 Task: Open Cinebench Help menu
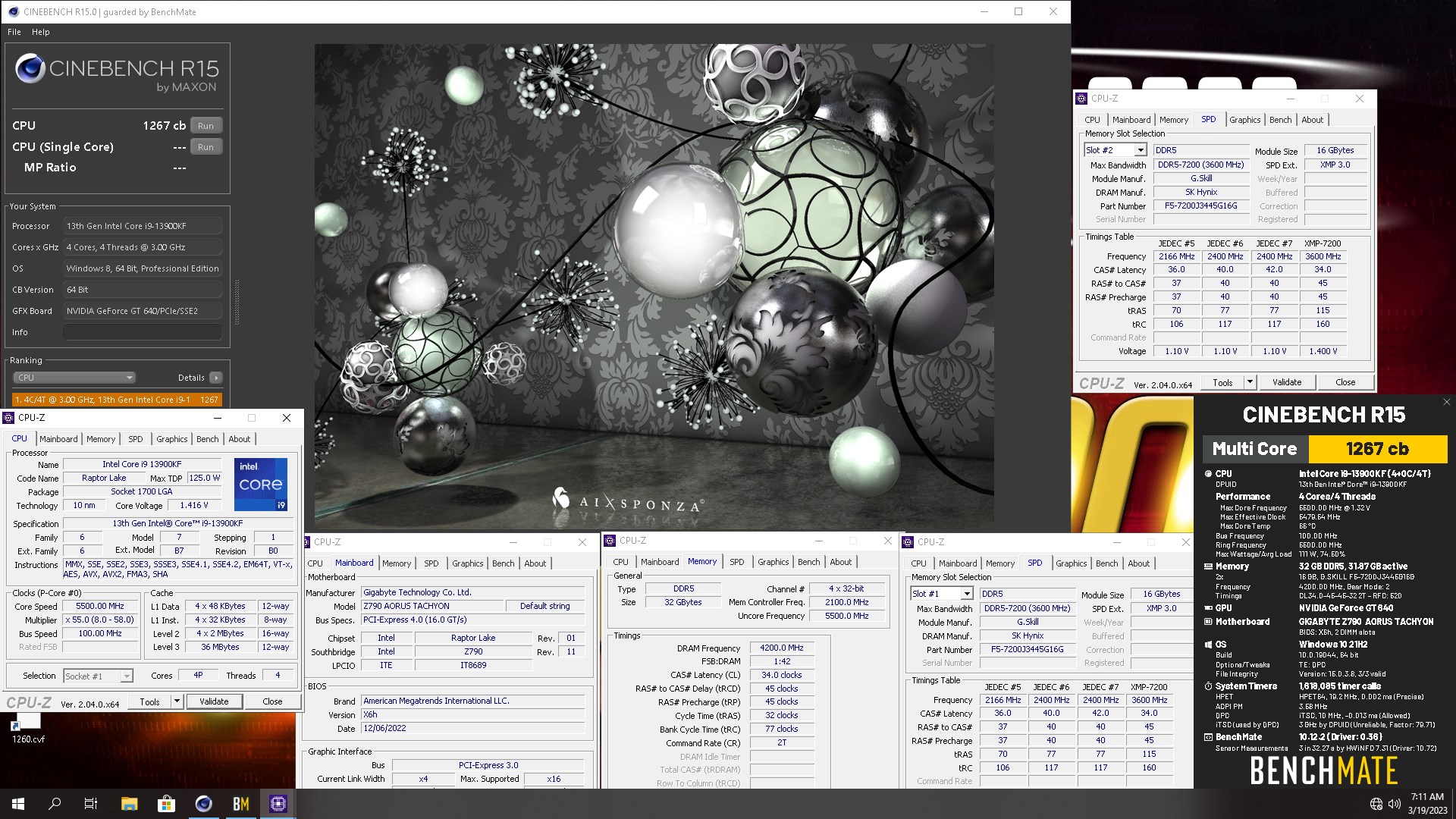(x=41, y=32)
